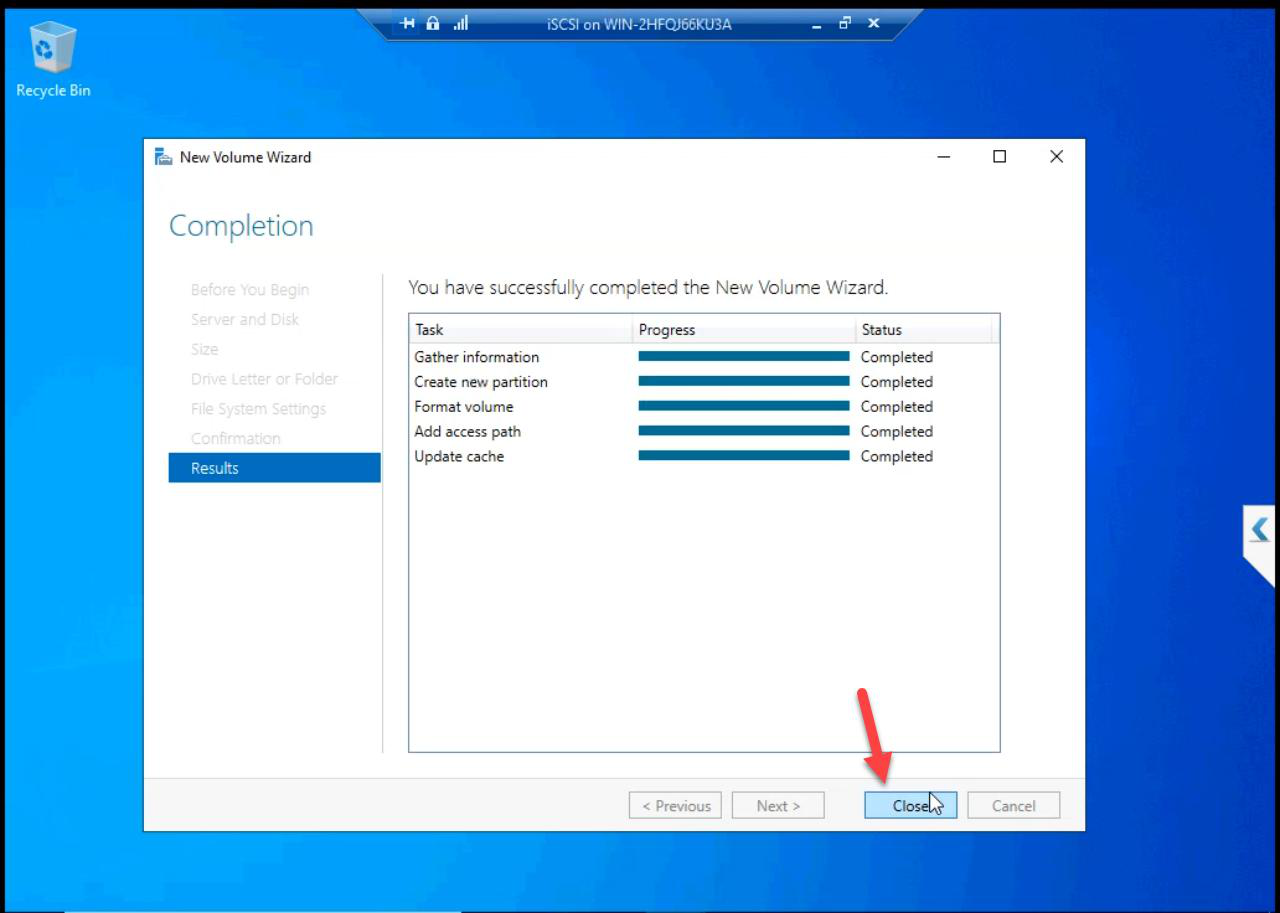Maximize the New Volume Wizard window
Image resolution: width=1280 pixels, height=913 pixels.
tap(999, 157)
